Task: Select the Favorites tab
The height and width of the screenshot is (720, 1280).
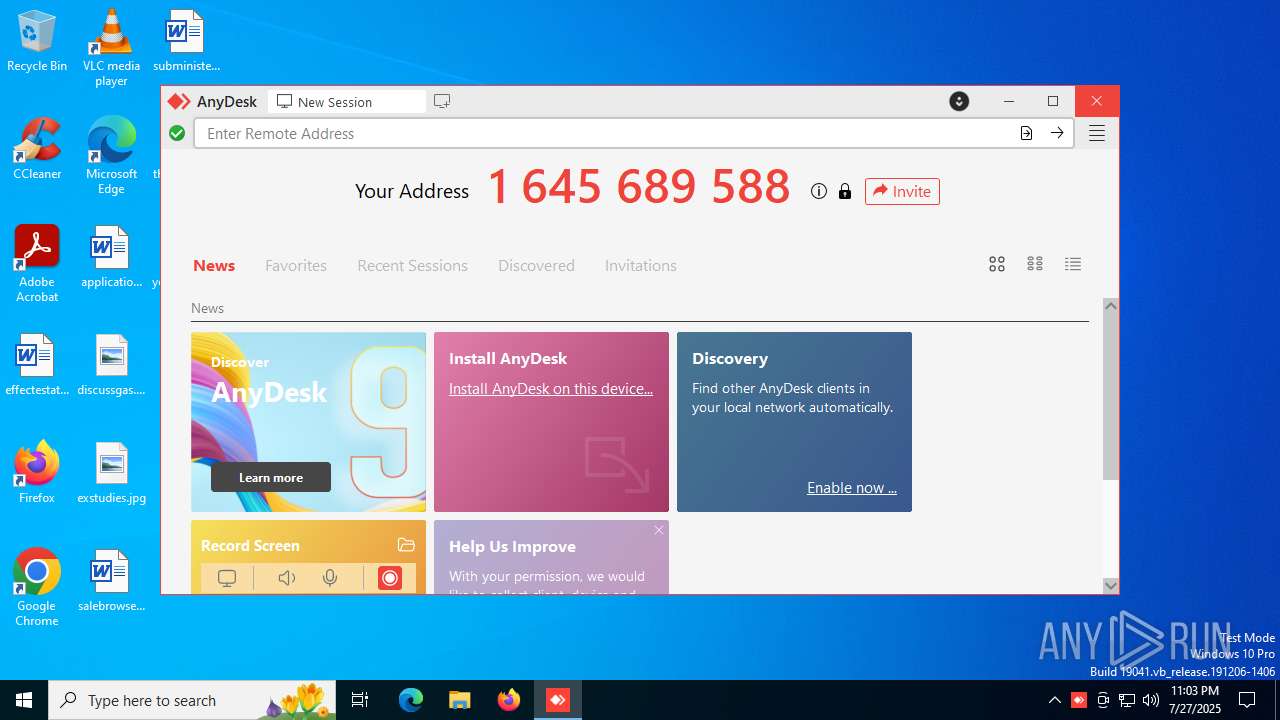Action: point(296,265)
